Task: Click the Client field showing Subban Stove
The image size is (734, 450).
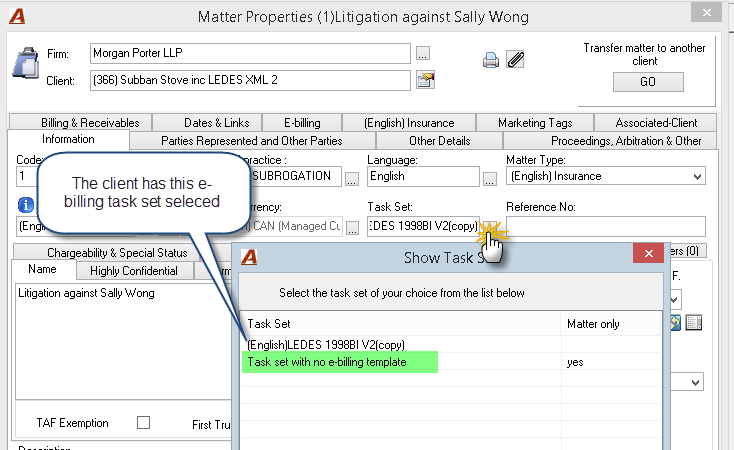Action: click(x=250, y=80)
